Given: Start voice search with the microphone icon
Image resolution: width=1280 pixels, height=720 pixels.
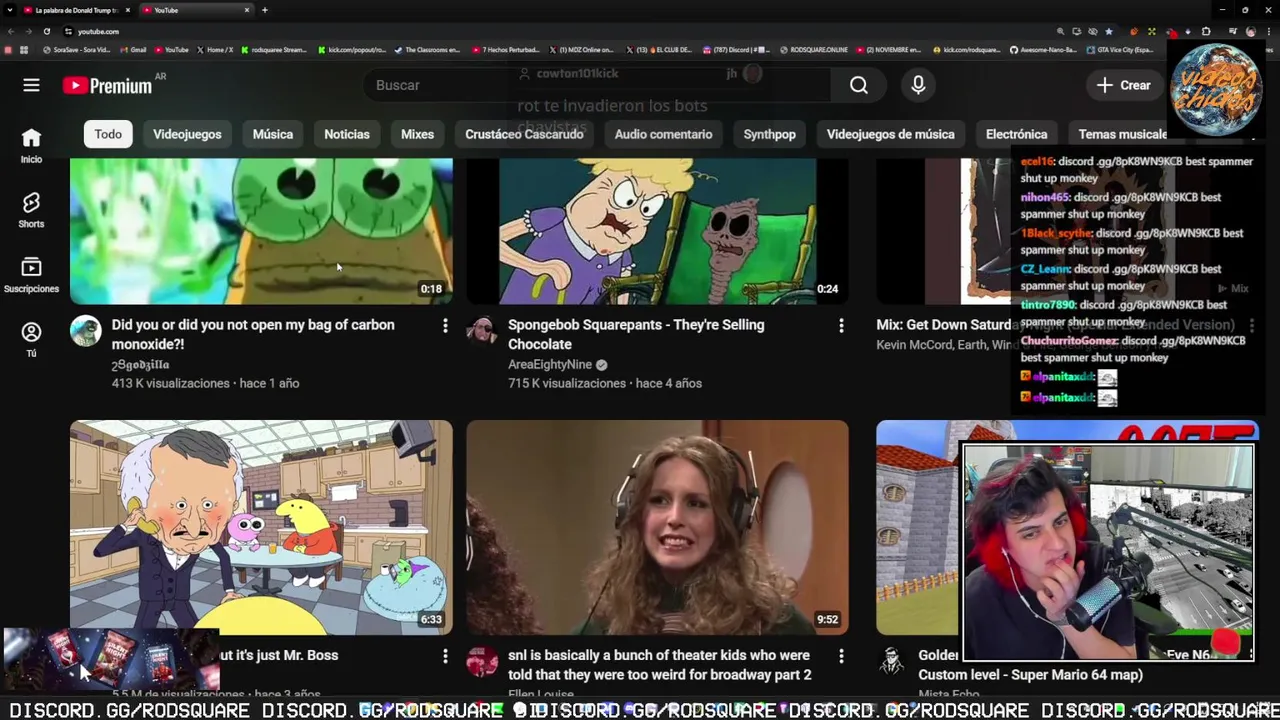Looking at the screenshot, I should 918,85.
